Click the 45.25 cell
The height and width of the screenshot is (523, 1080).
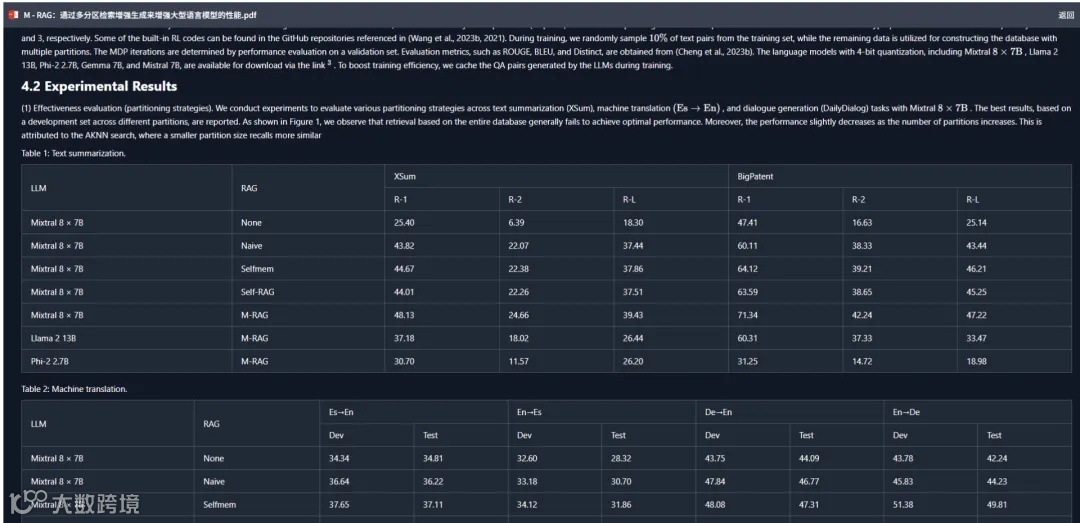(976, 292)
